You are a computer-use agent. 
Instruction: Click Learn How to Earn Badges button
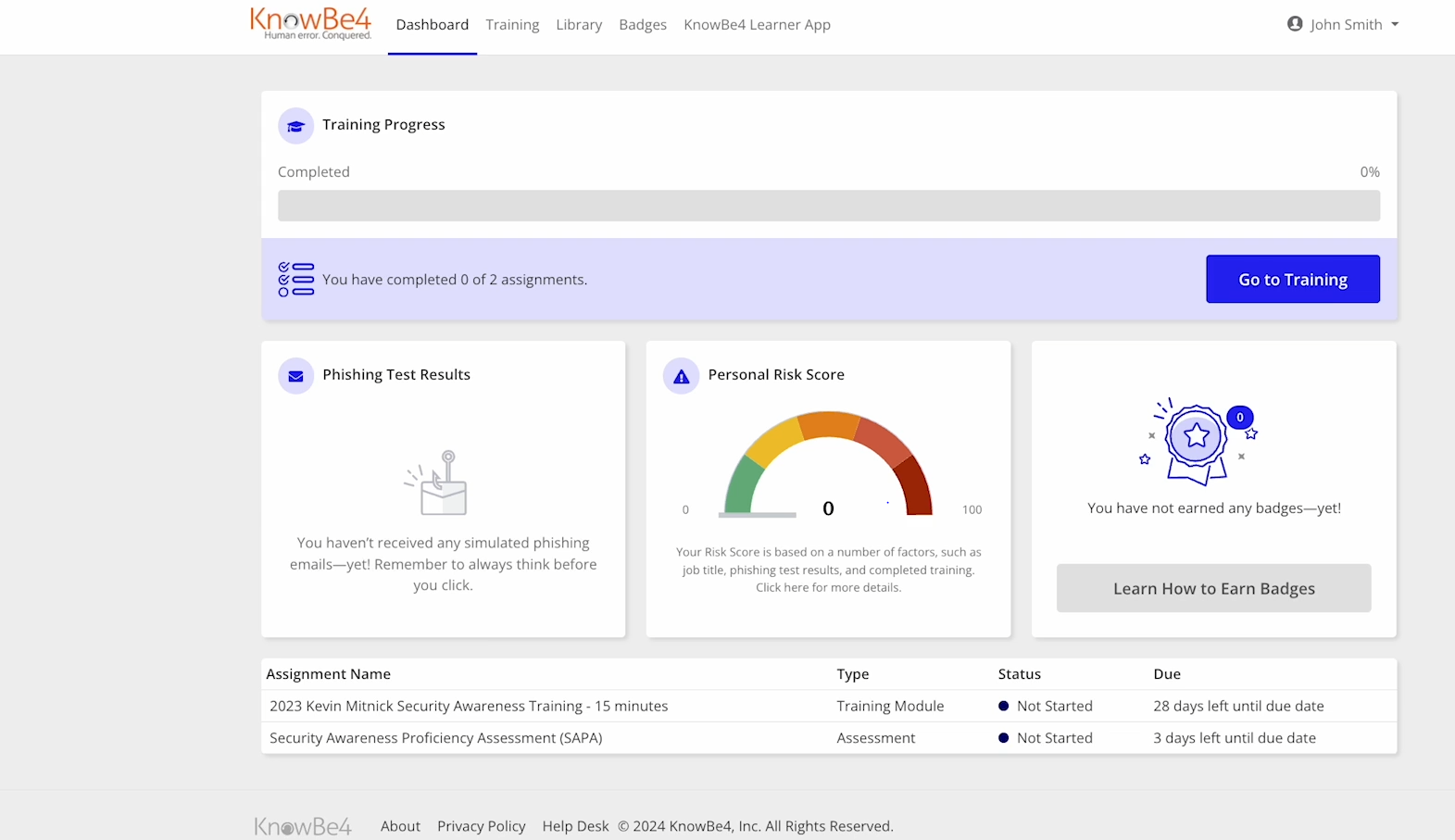pos(1213,588)
